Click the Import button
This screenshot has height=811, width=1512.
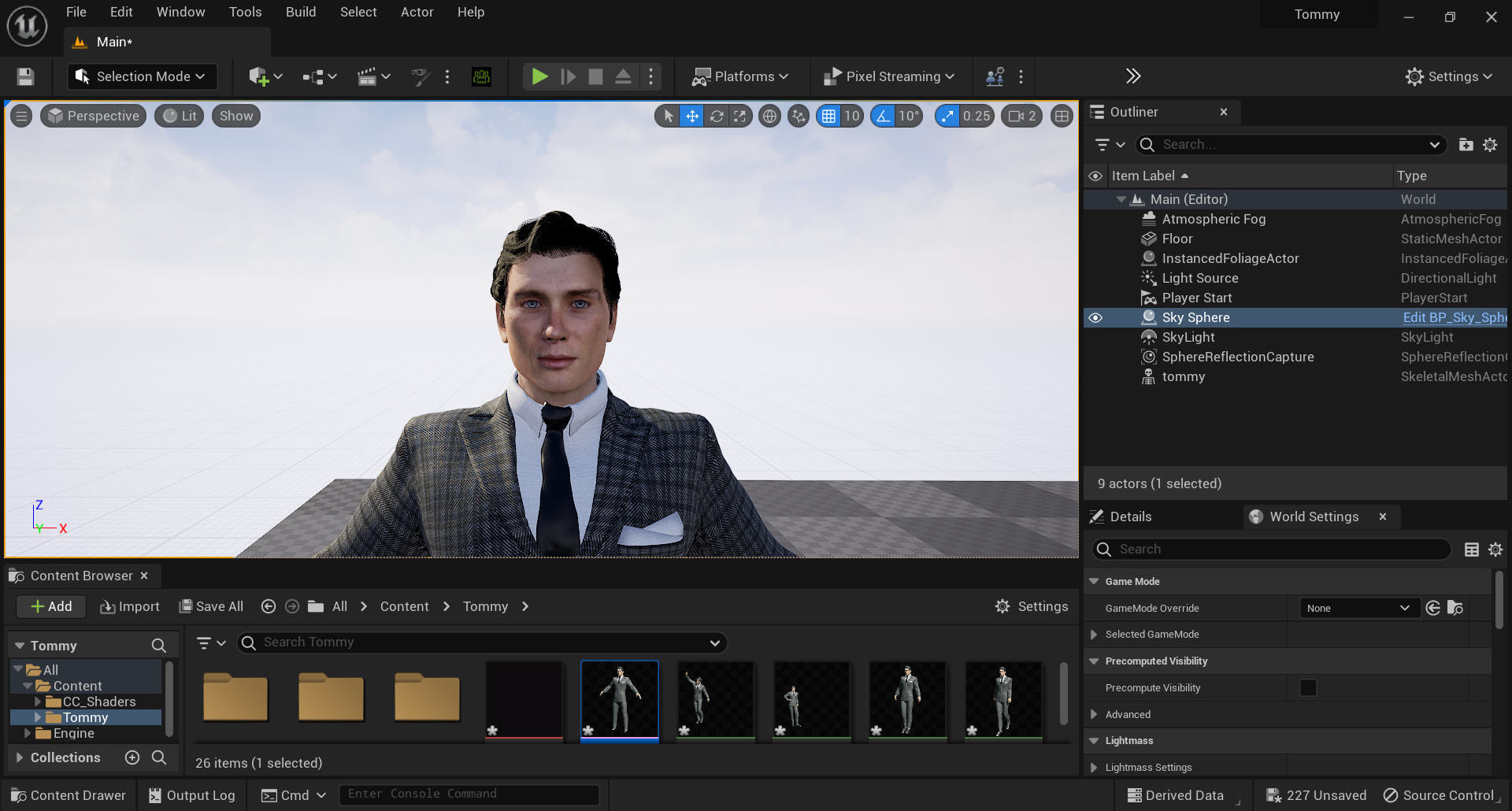pyautogui.click(x=130, y=606)
